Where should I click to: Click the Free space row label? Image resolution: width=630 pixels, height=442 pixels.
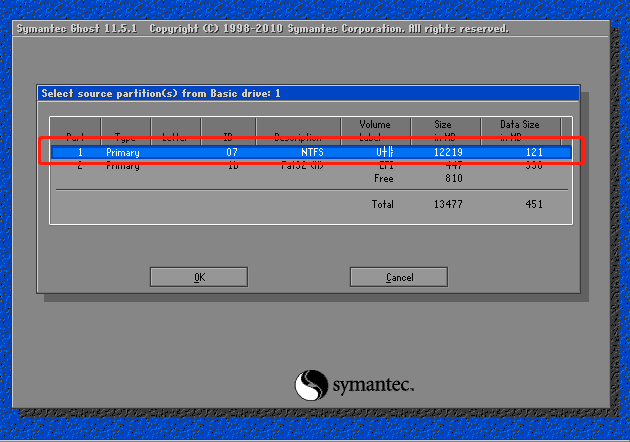(384, 178)
